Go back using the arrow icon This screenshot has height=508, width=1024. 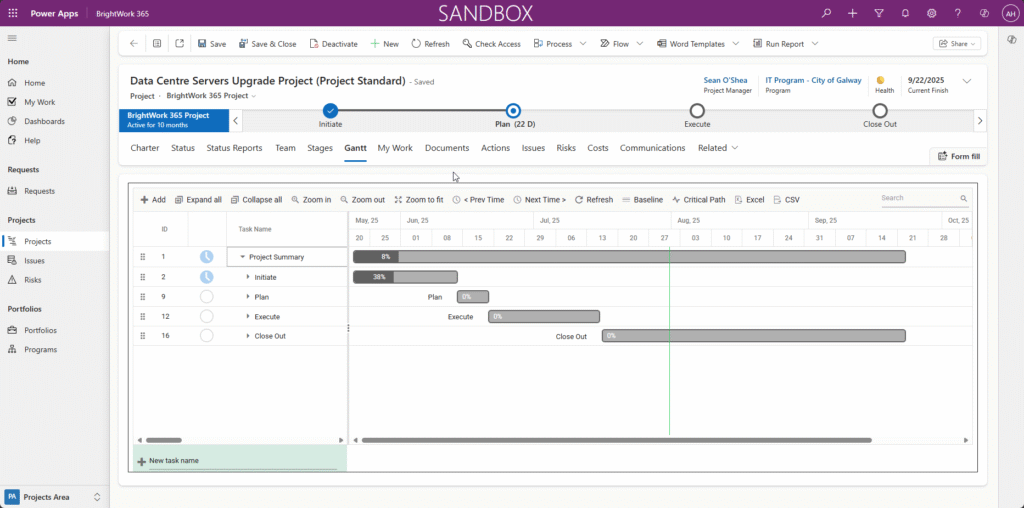[134, 44]
